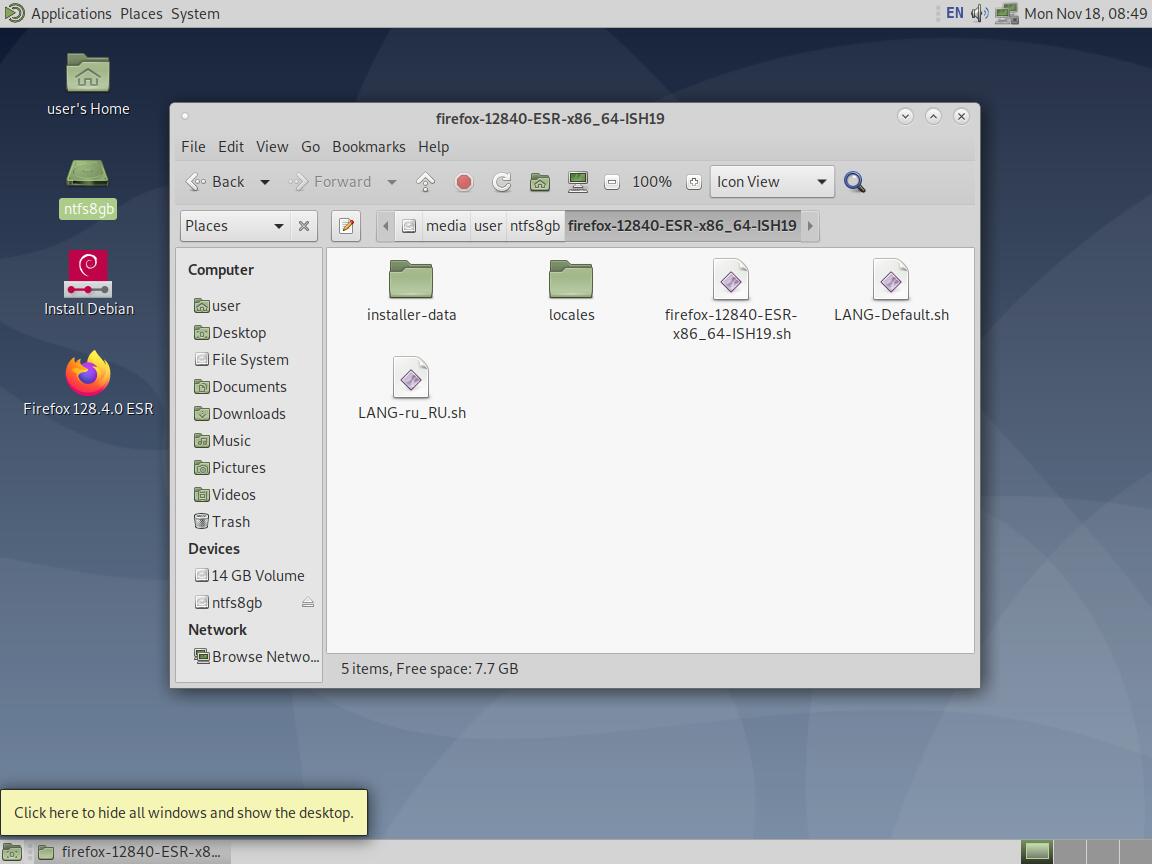1152x864 pixels.
Task: Open Applications menu in top panel
Action: (x=71, y=13)
